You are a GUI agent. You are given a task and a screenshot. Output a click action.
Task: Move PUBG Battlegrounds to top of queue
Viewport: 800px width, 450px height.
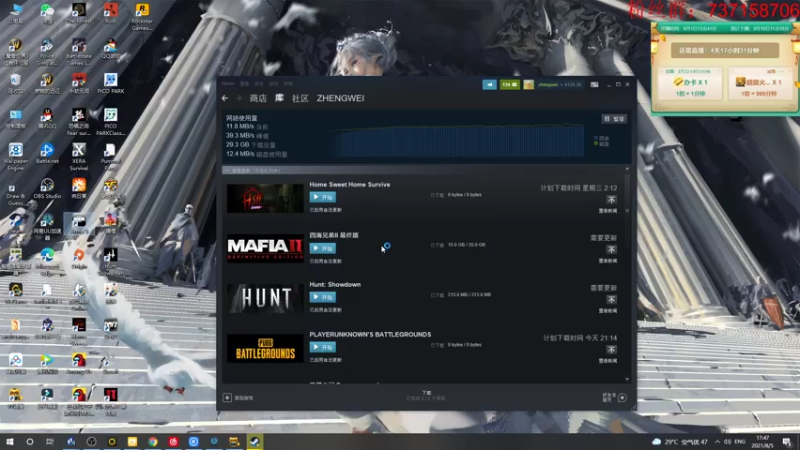tap(611, 349)
